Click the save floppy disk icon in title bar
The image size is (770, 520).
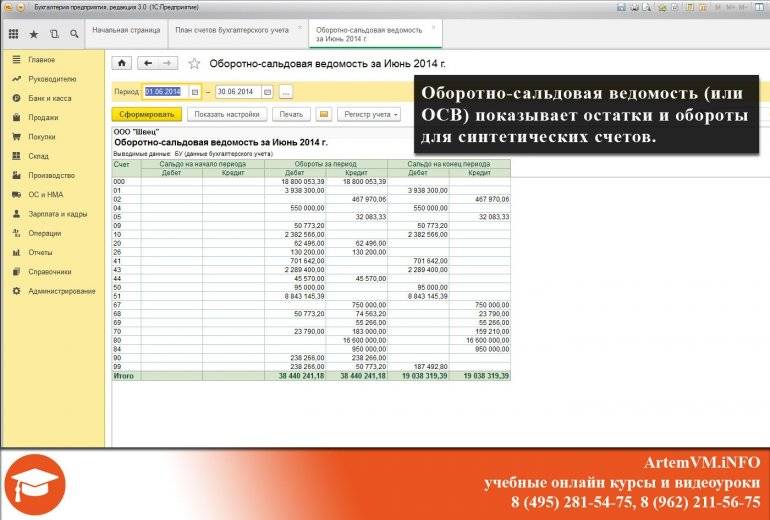click(622, 7)
